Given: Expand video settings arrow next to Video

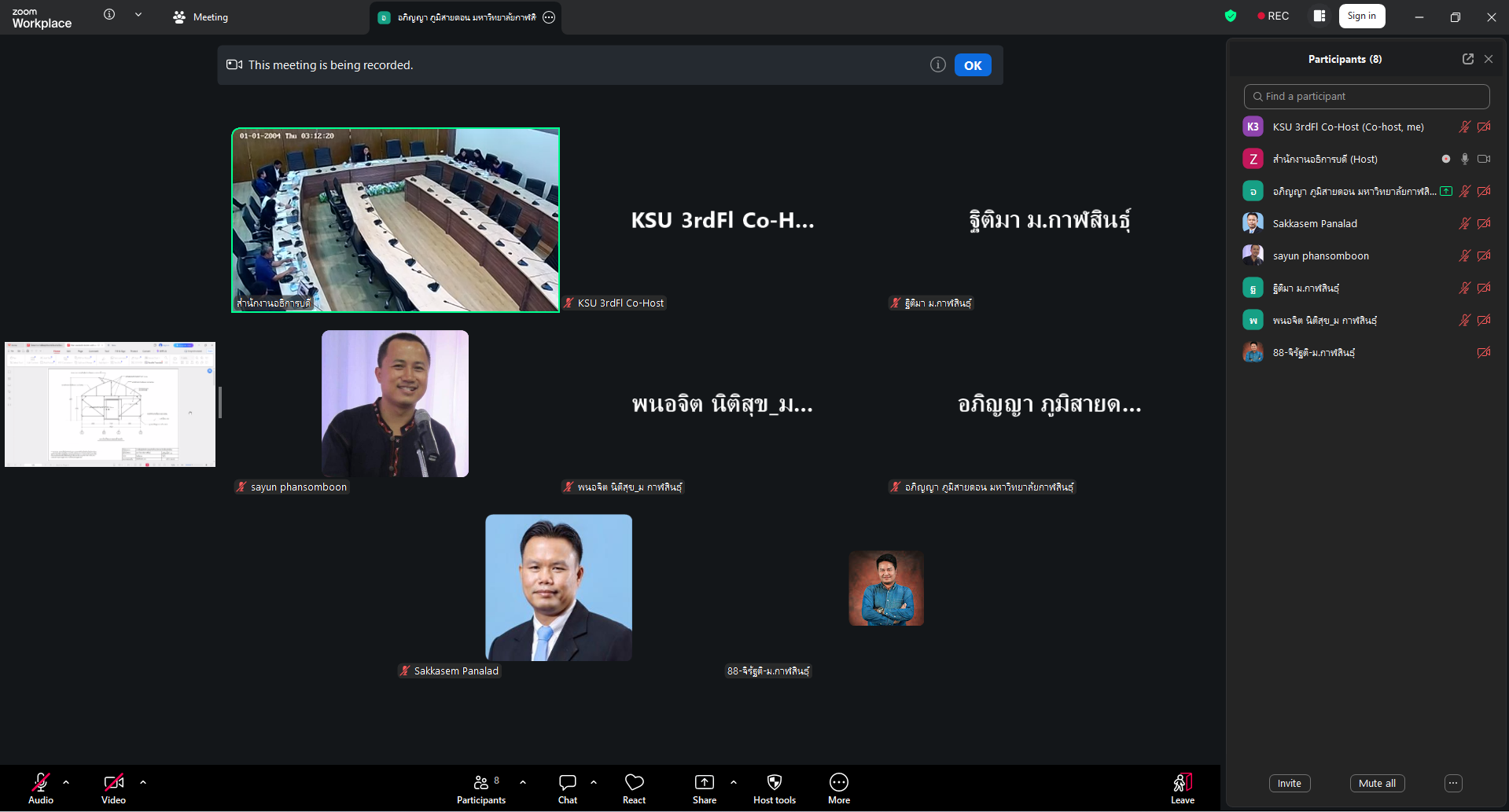Looking at the screenshot, I should [143, 782].
